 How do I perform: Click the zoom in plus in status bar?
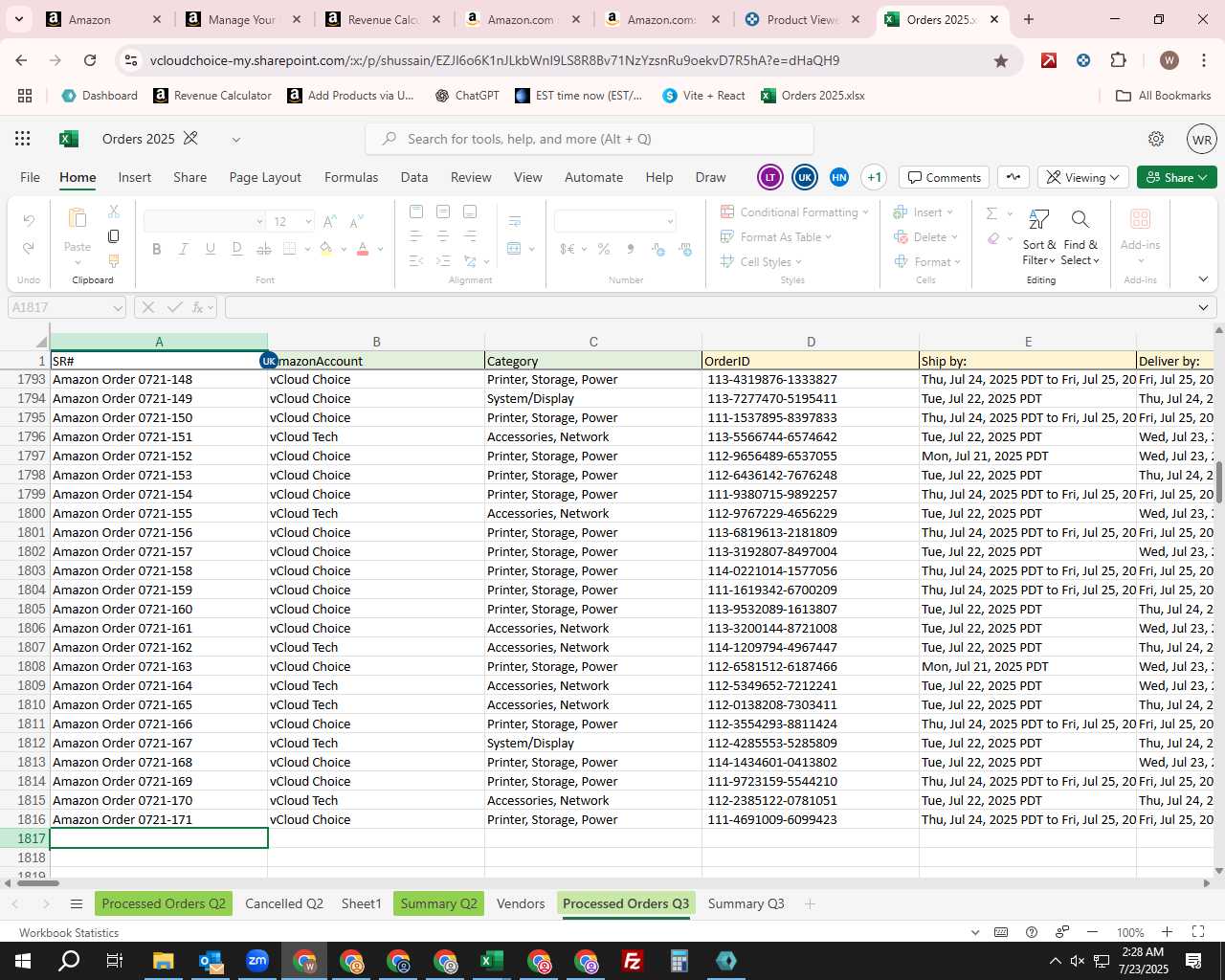click(1167, 932)
